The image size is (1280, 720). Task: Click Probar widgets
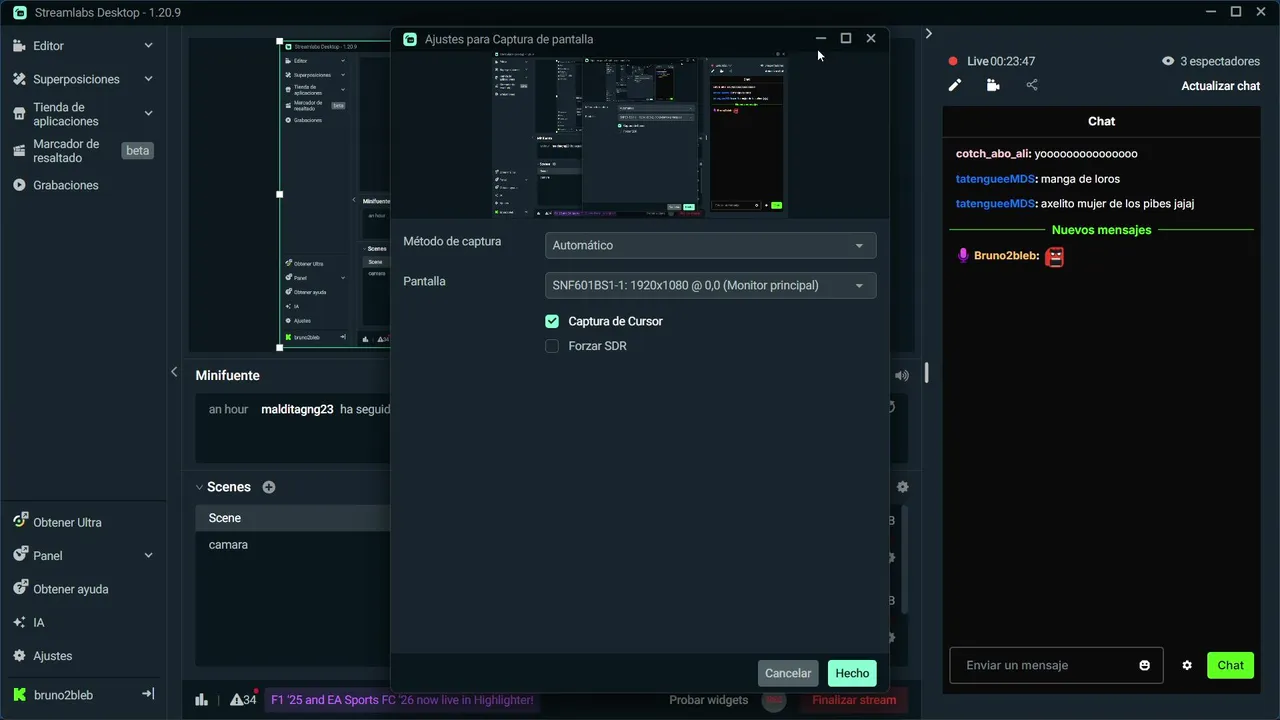pos(708,700)
